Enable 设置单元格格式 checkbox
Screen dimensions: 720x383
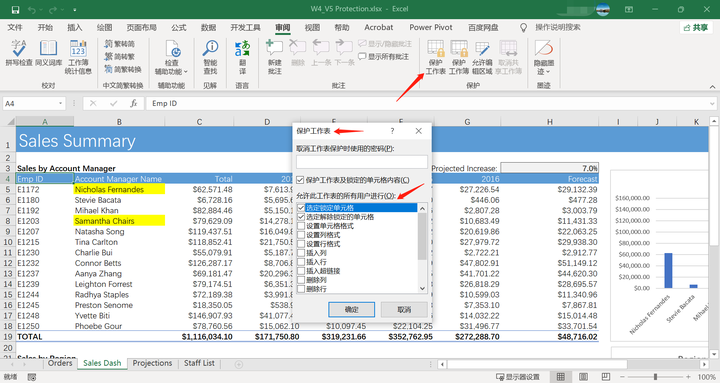pos(301,226)
